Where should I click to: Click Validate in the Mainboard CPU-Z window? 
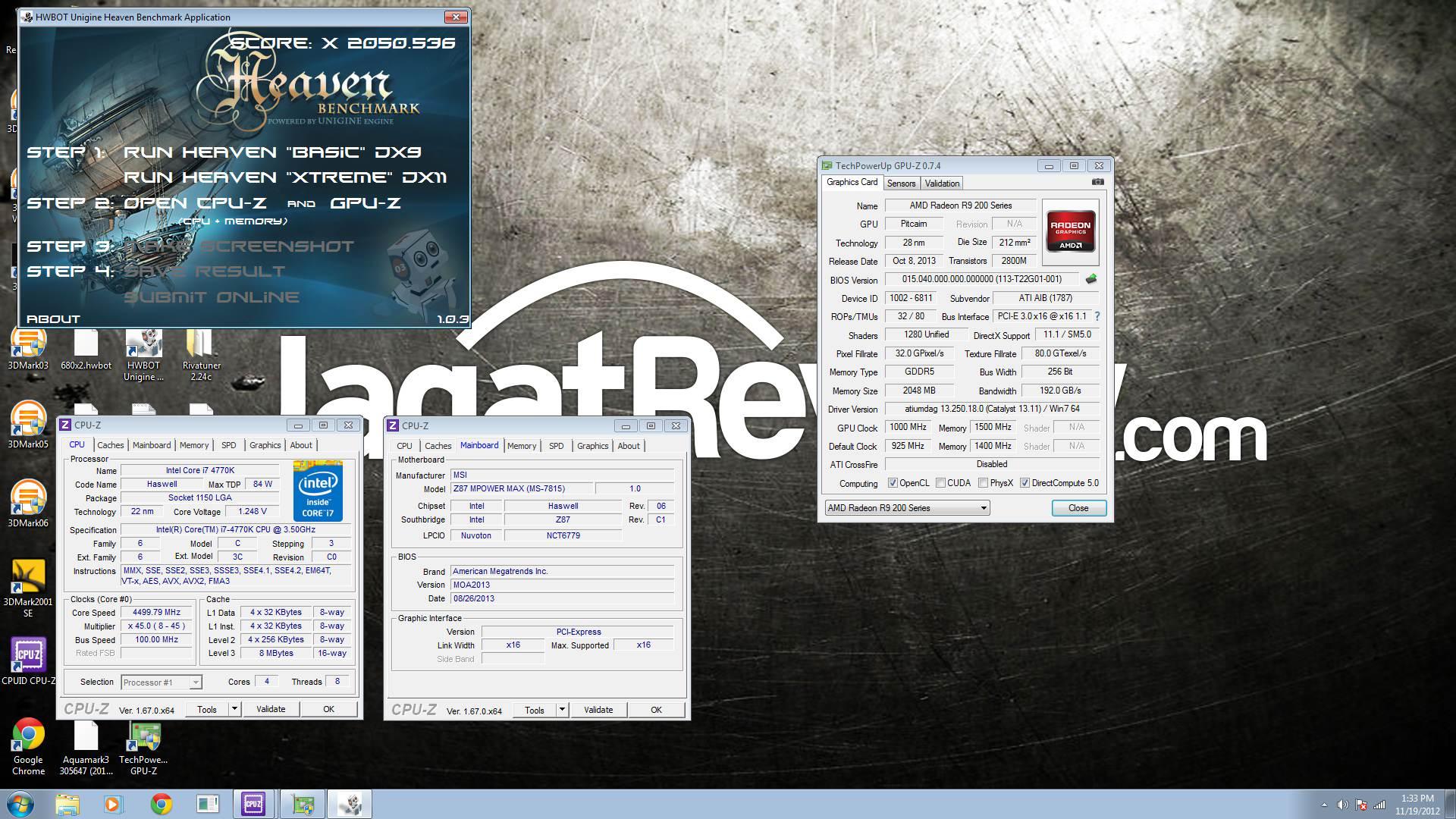point(598,710)
